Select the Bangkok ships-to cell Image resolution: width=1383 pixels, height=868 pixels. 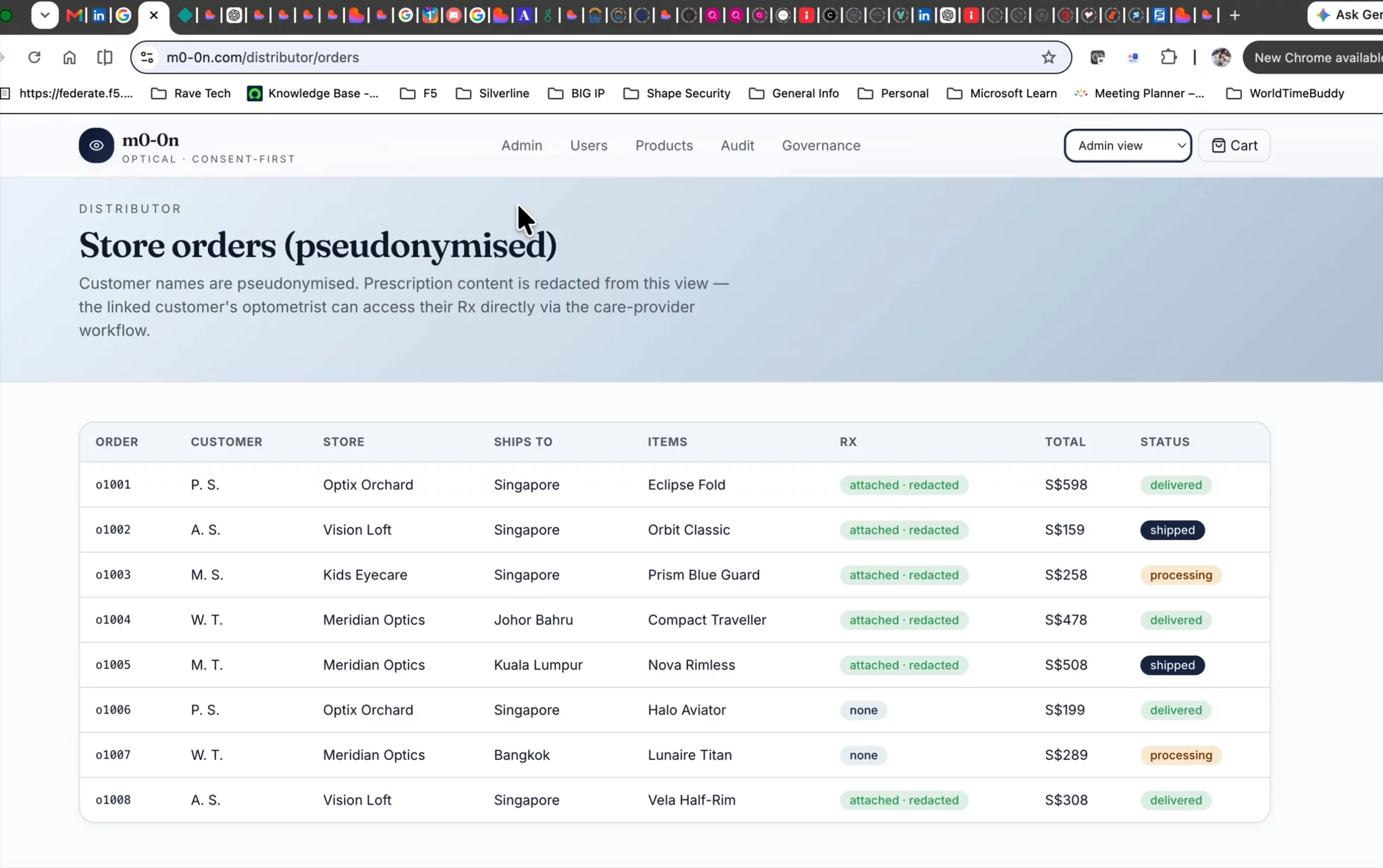tap(521, 755)
